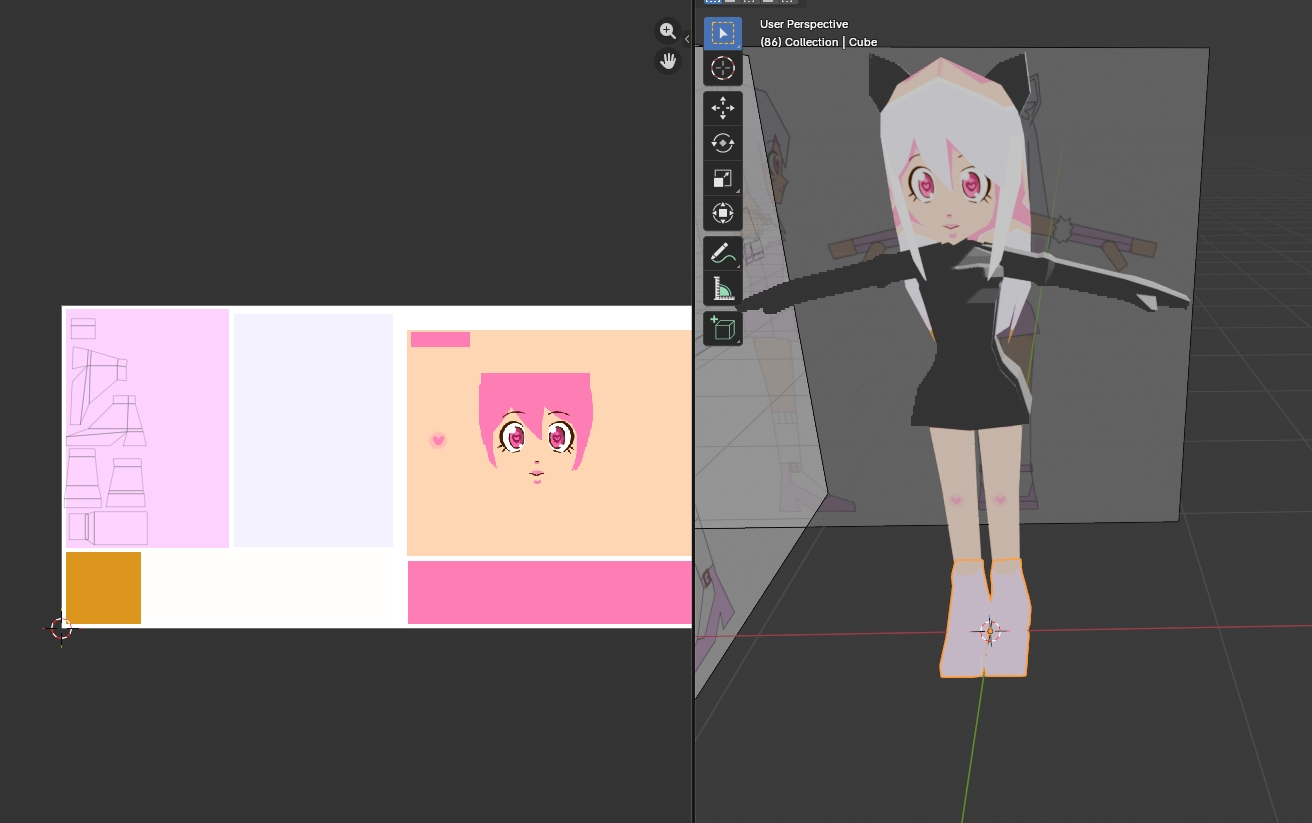Pick the Scale tool
The image size is (1312, 823).
point(722,178)
